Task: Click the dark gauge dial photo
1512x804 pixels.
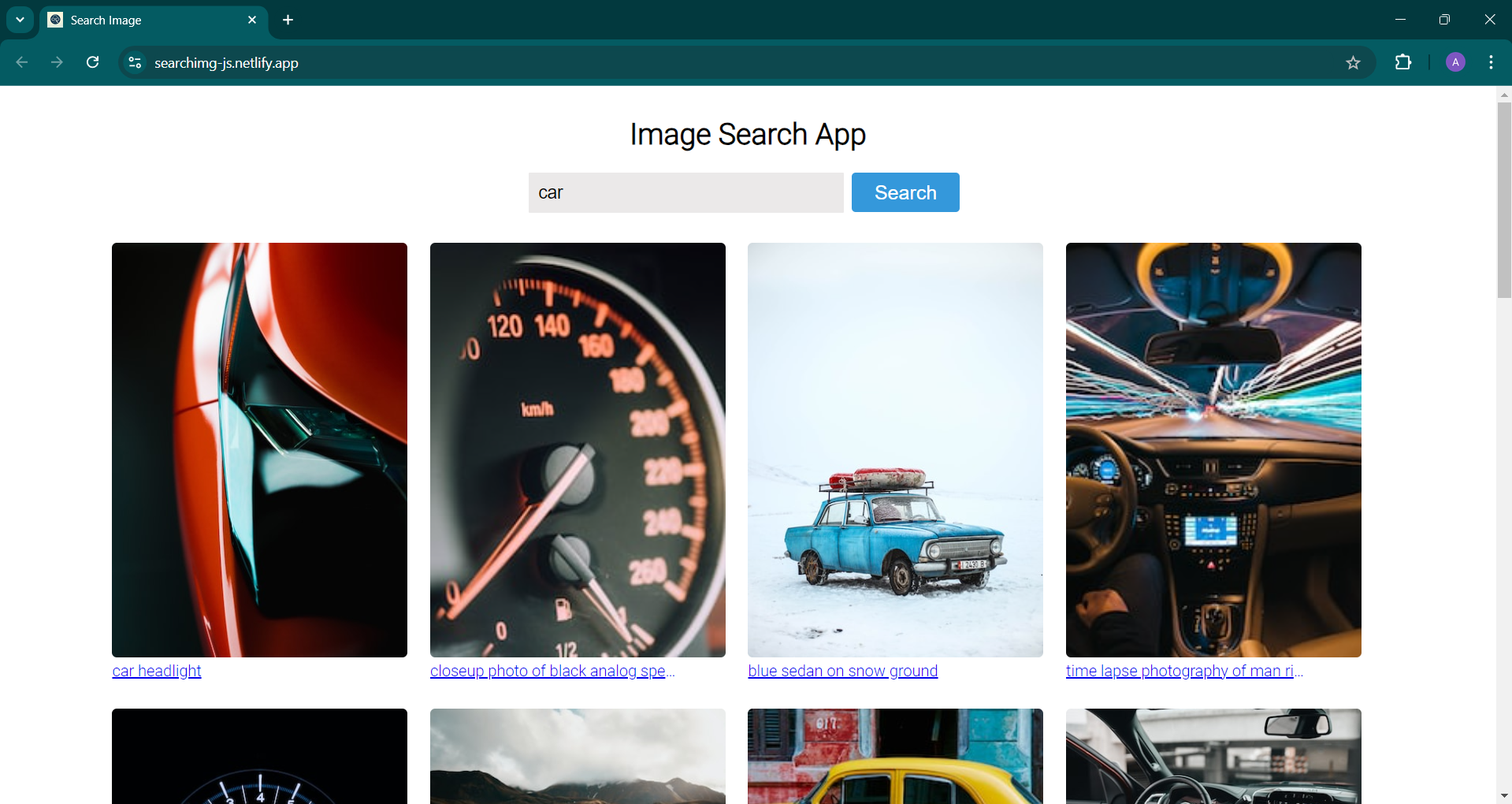Action: (x=259, y=756)
